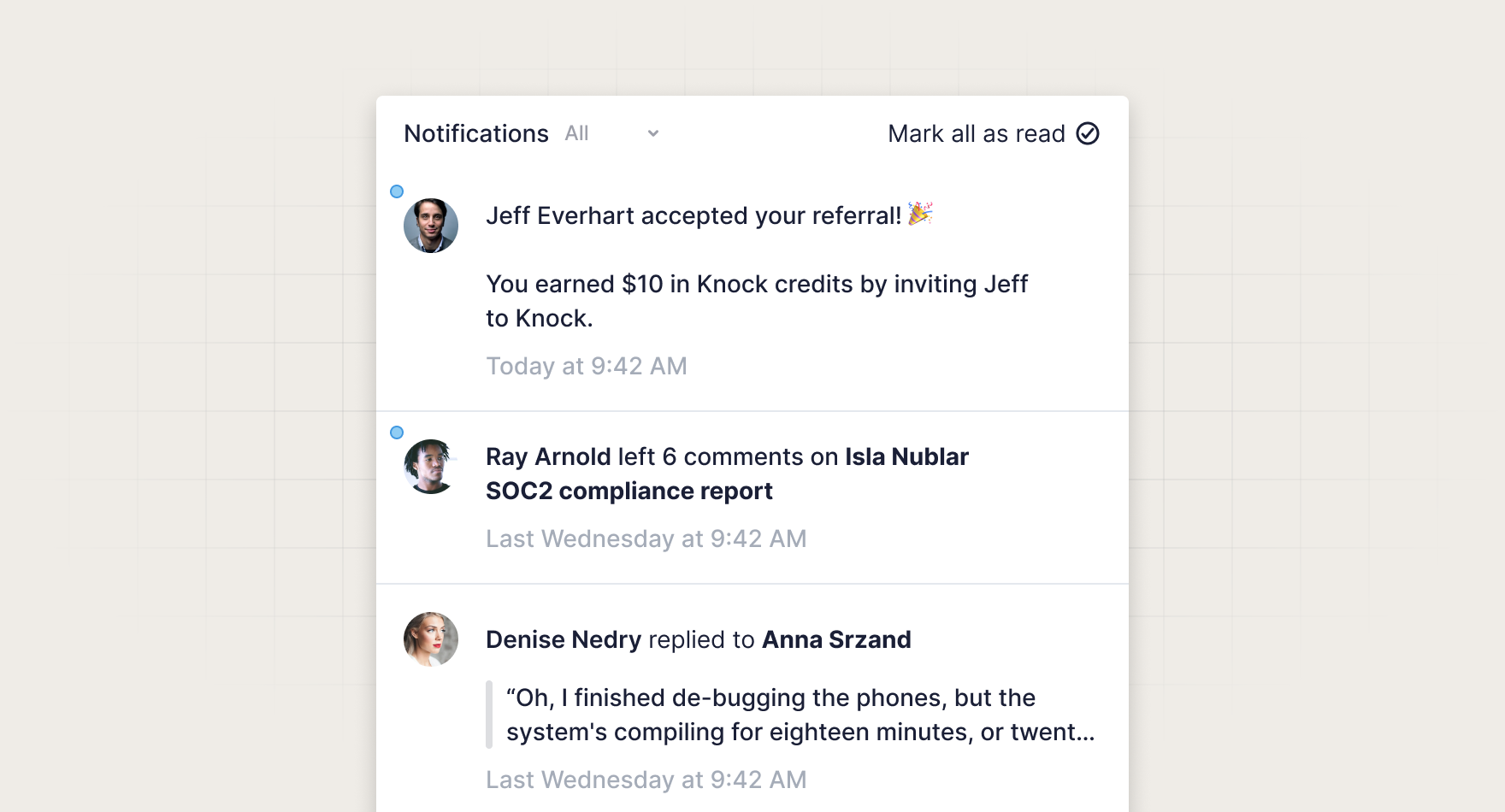Viewport: 1505px width, 812px height.
Task: Toggle unread dot on Ray Arnold notification
Action: tap(397, 432)
